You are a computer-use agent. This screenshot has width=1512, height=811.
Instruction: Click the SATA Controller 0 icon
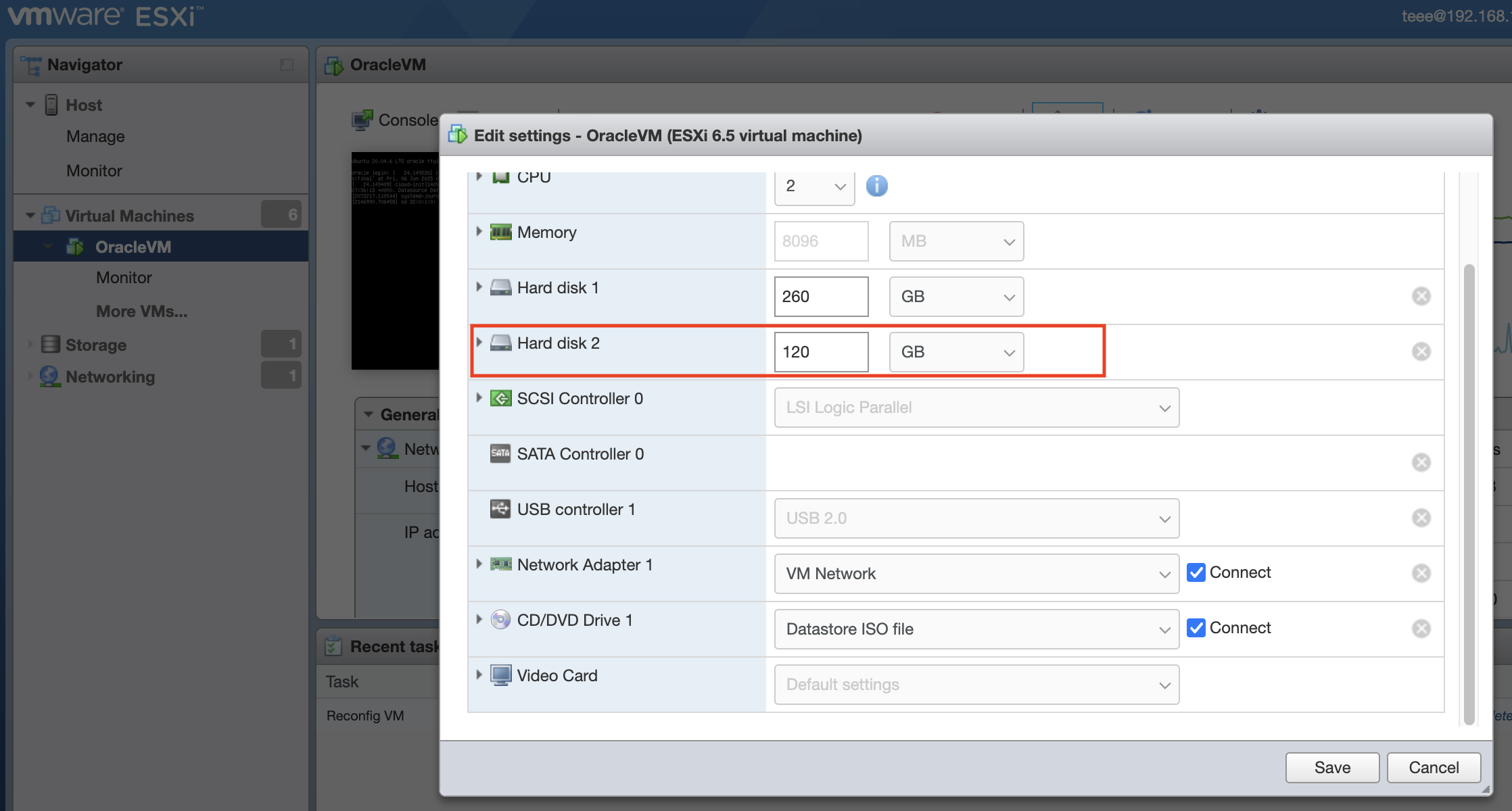click(x=500, y=453)
